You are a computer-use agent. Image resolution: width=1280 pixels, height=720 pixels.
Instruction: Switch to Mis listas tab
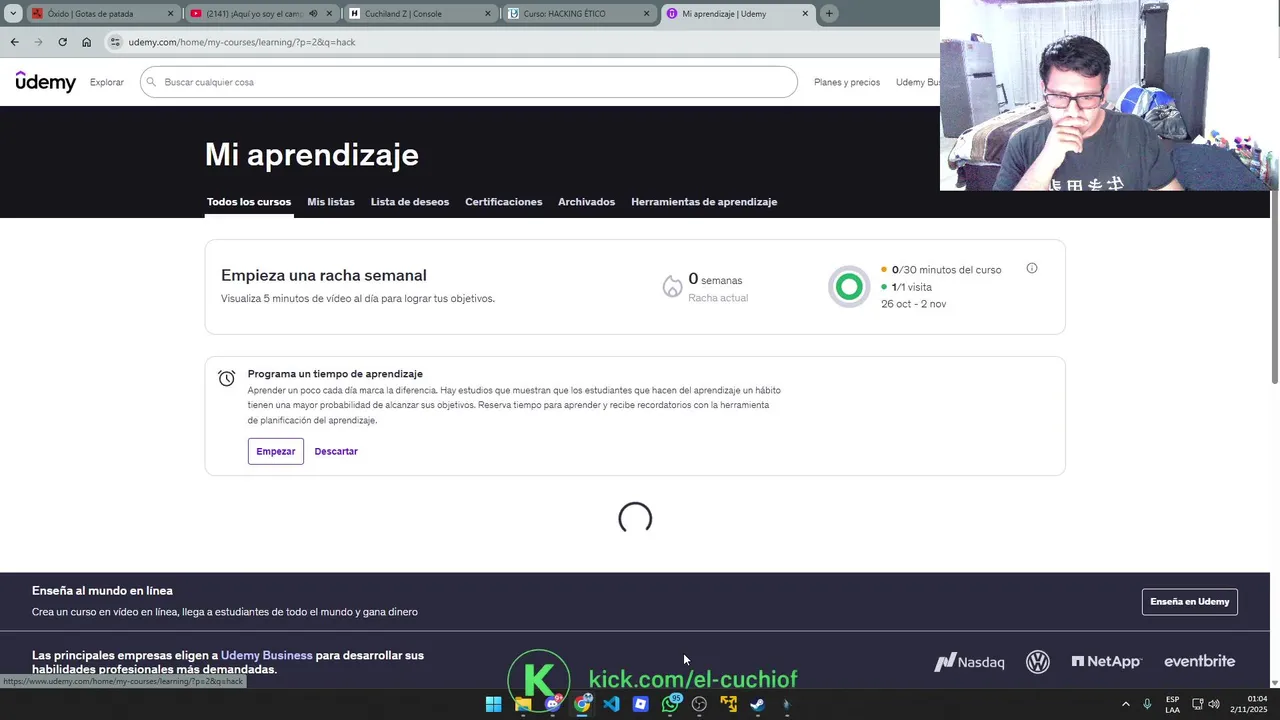(331, 202)
